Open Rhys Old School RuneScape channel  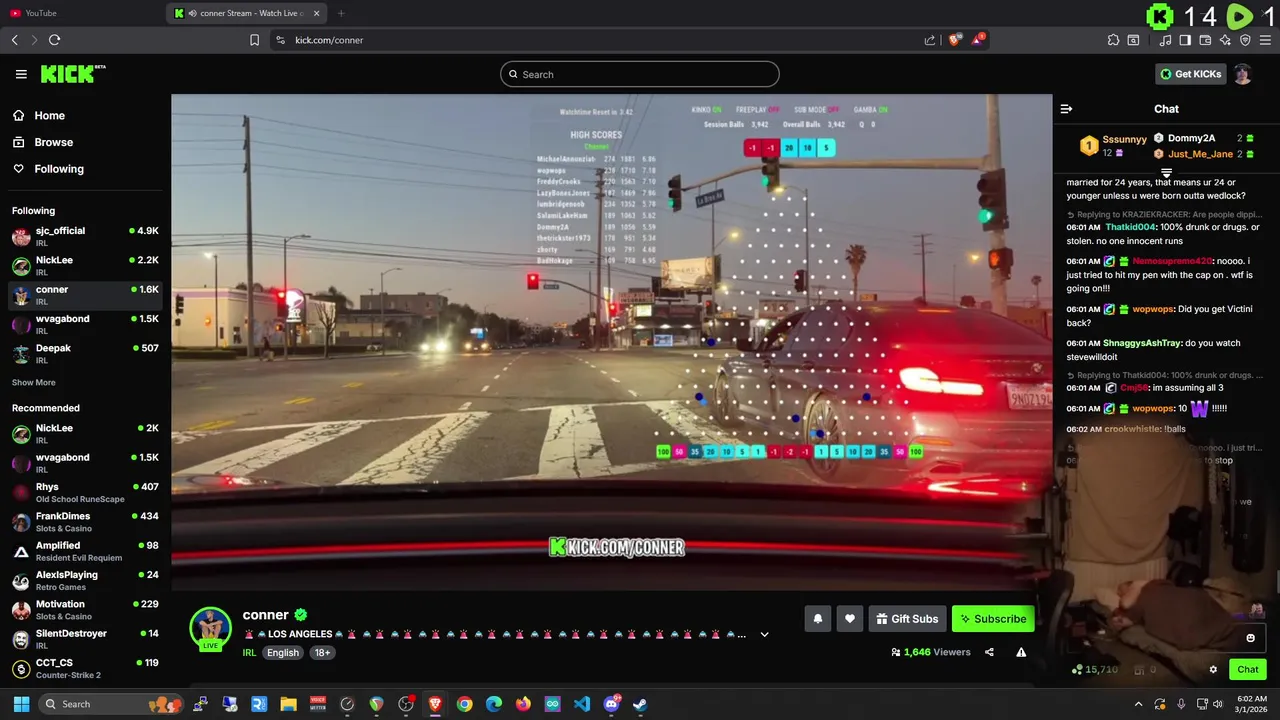click(85, 492)
